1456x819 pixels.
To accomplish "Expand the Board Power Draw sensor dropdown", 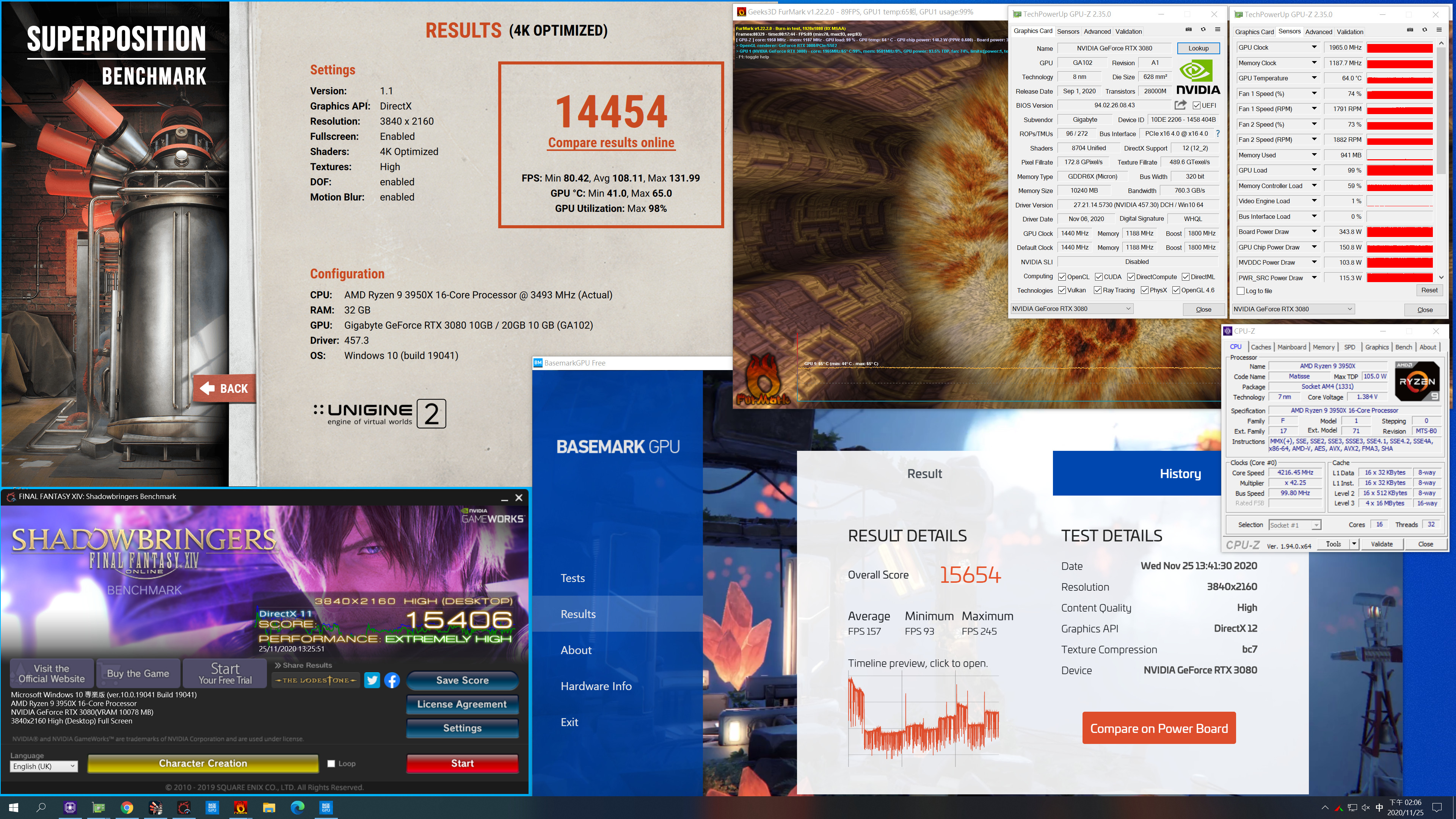I will [x=1314, y=232].
